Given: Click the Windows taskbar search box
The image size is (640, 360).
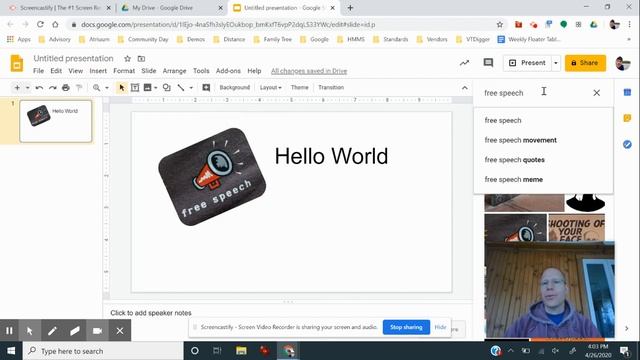Looking at the screenshot, I should tap(103, 351).
